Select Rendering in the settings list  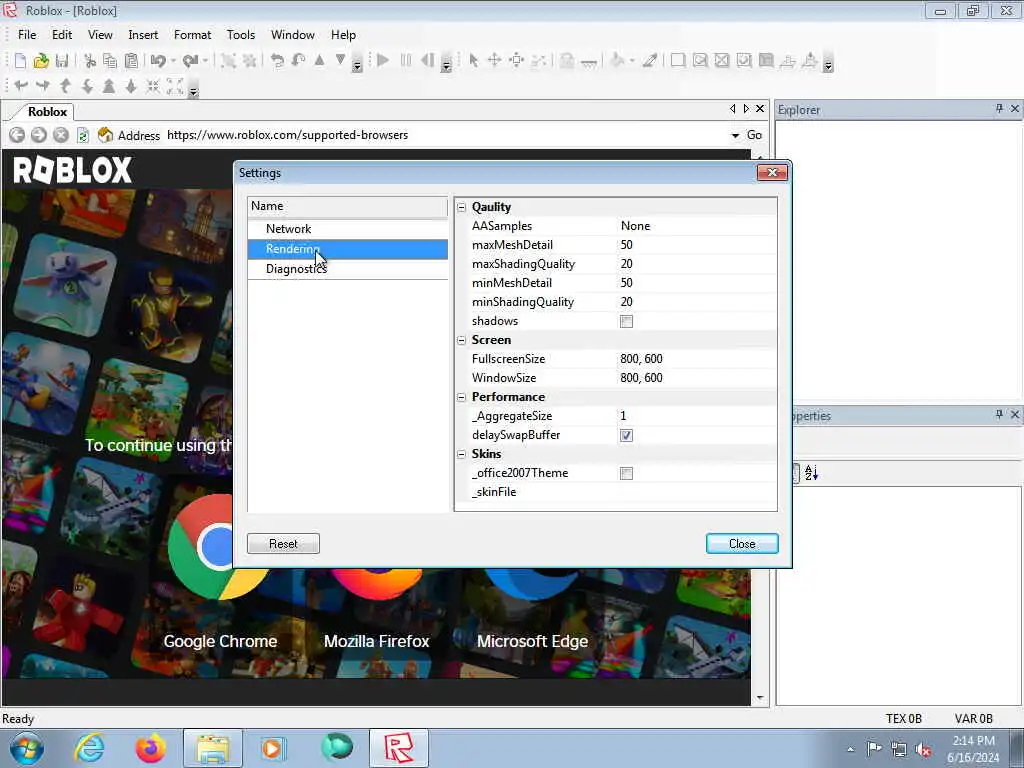tap(347, 249)
